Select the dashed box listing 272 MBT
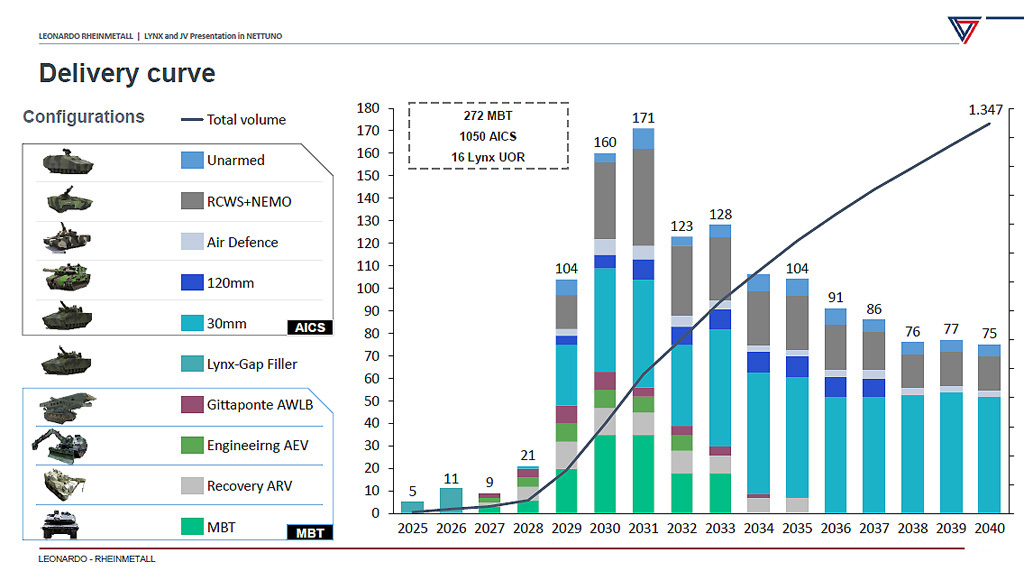Viewport: 1024px width, 571px height. [x=488, y=135]
